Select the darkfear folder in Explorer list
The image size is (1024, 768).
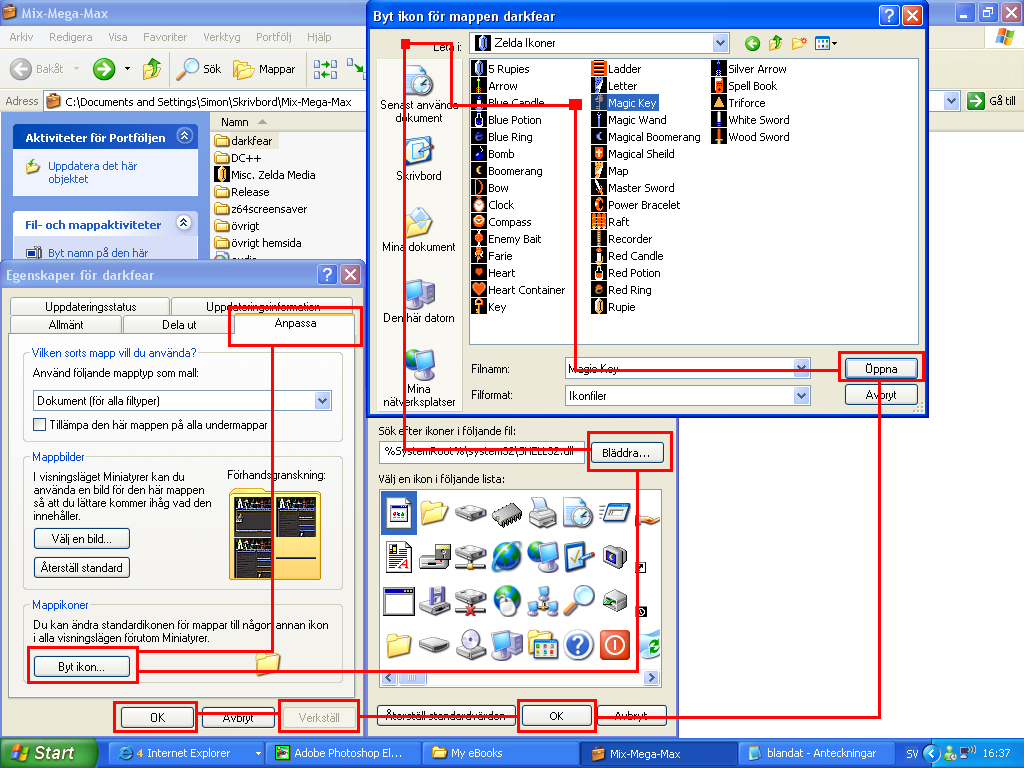(x=244, y=140)
